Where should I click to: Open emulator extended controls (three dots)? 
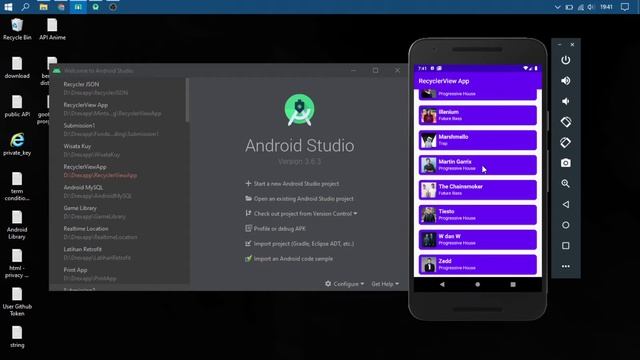click(565, 266)
